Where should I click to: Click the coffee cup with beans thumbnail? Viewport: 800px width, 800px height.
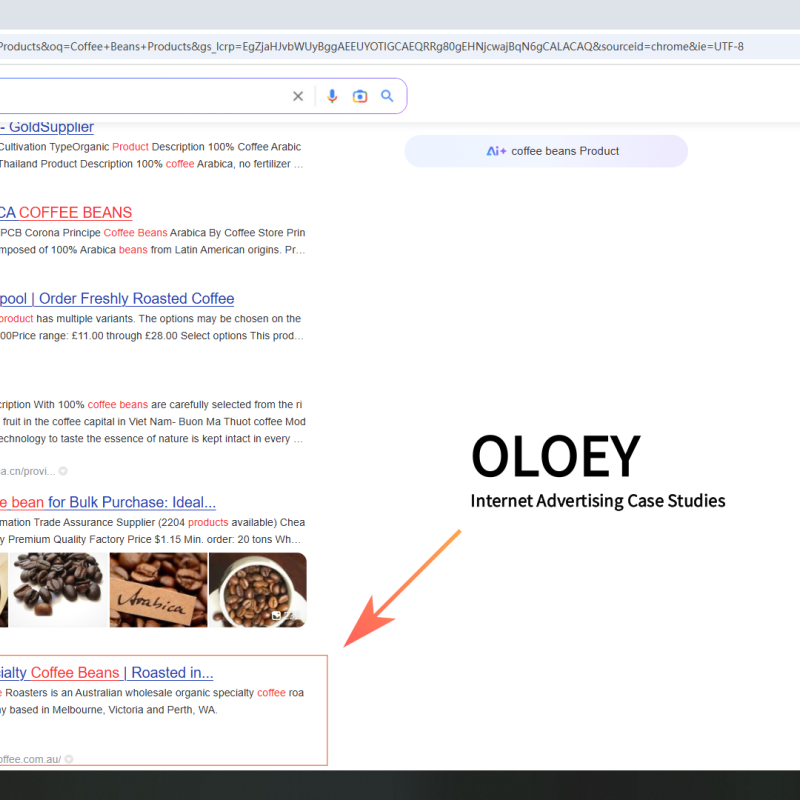pyautogui.click(x=258, y=590)
